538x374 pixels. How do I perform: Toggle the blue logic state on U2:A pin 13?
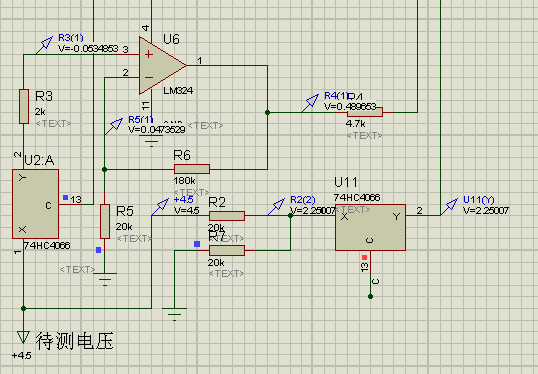point(66,198)
